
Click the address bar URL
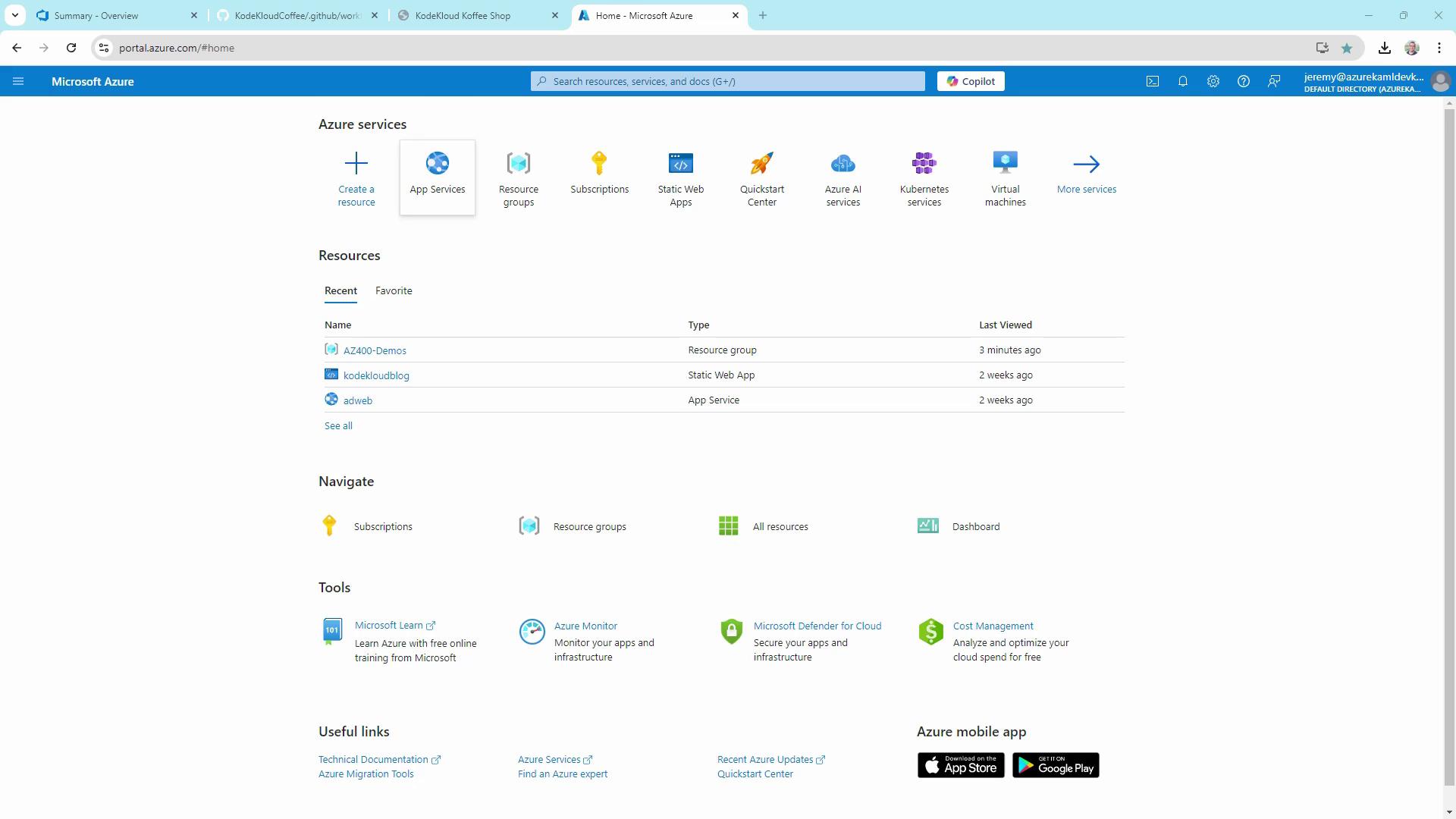(x=176, y=48)
